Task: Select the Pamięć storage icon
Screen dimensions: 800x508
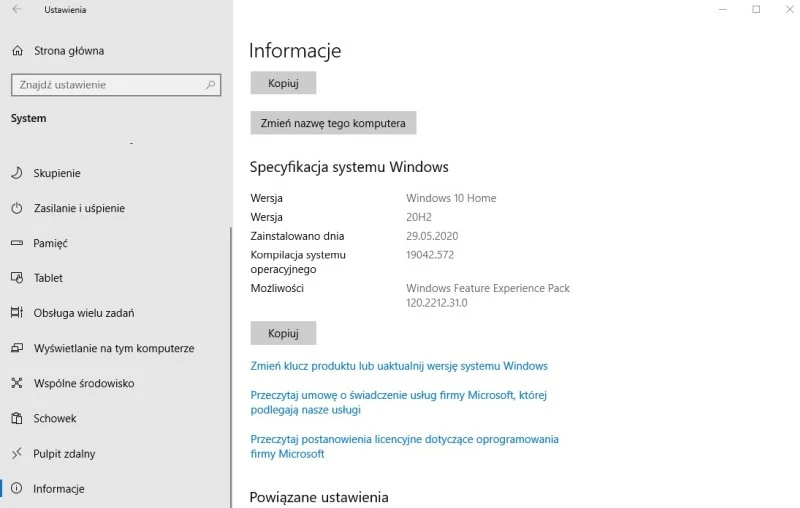Action: (x=17, y=243)
